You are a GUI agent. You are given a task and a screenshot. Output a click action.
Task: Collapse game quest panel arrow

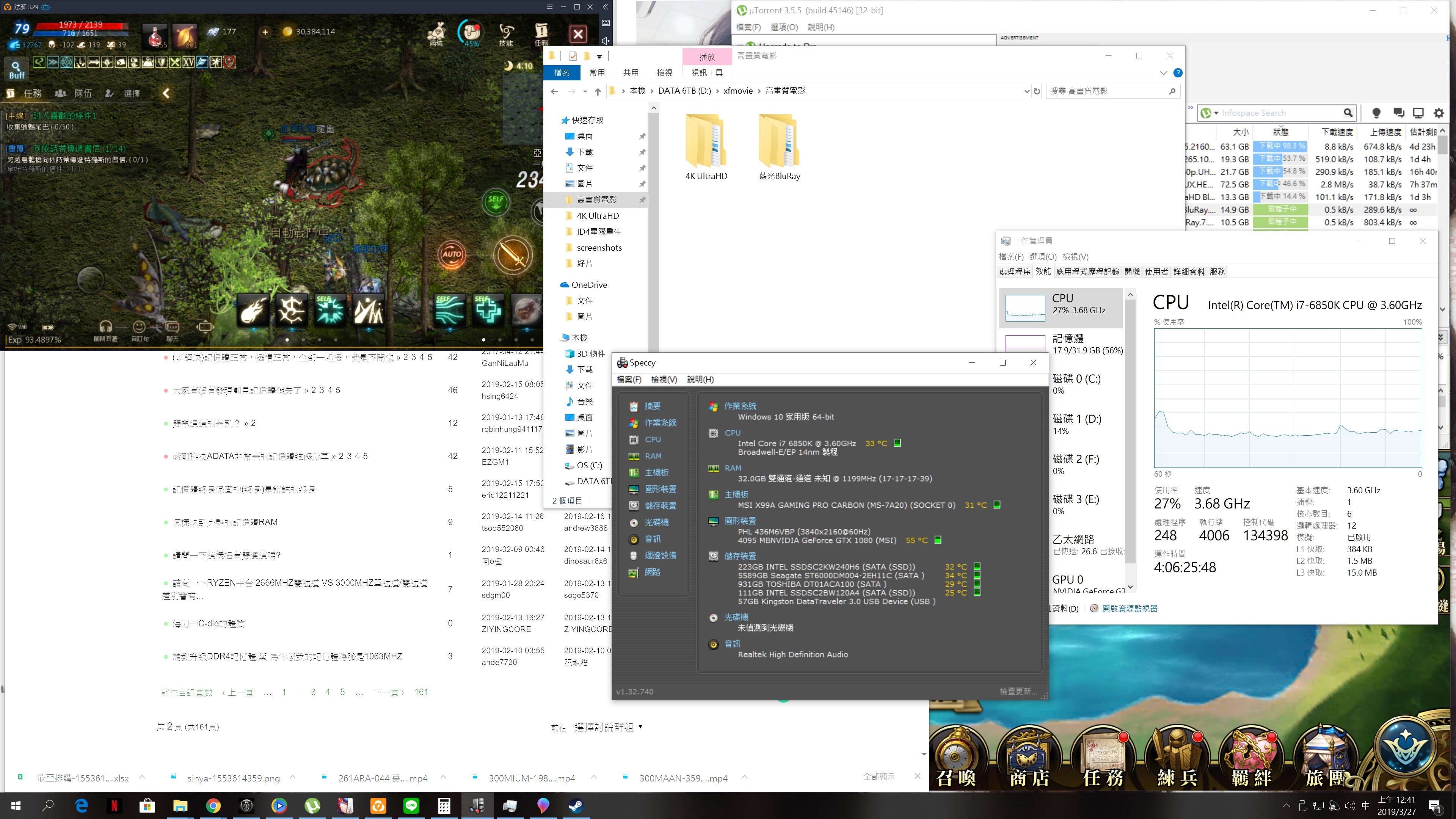pyautogui.click(x=166, y=93)
